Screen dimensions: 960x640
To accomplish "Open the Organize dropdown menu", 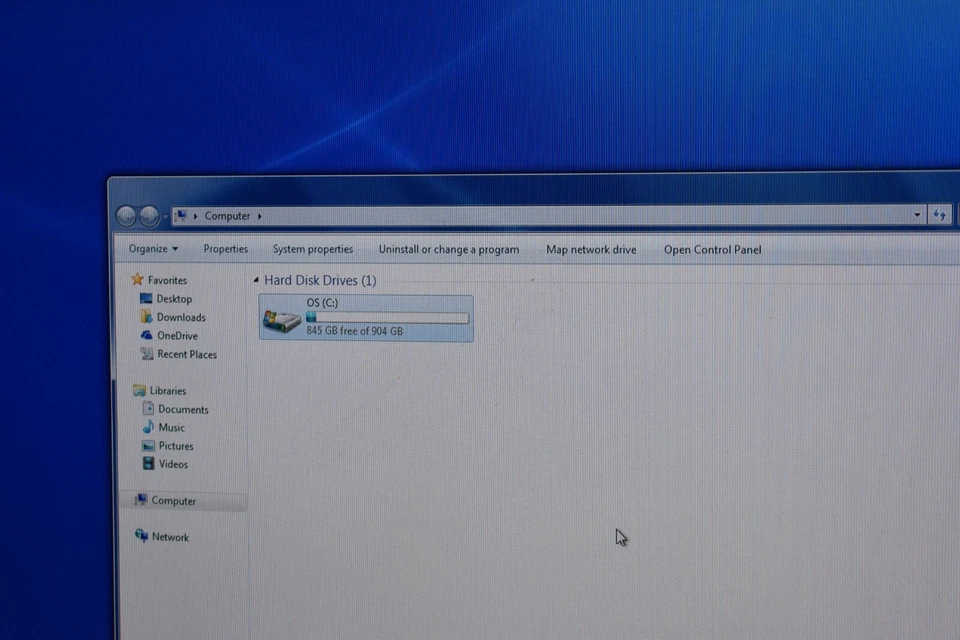I will tap(151, 249).
